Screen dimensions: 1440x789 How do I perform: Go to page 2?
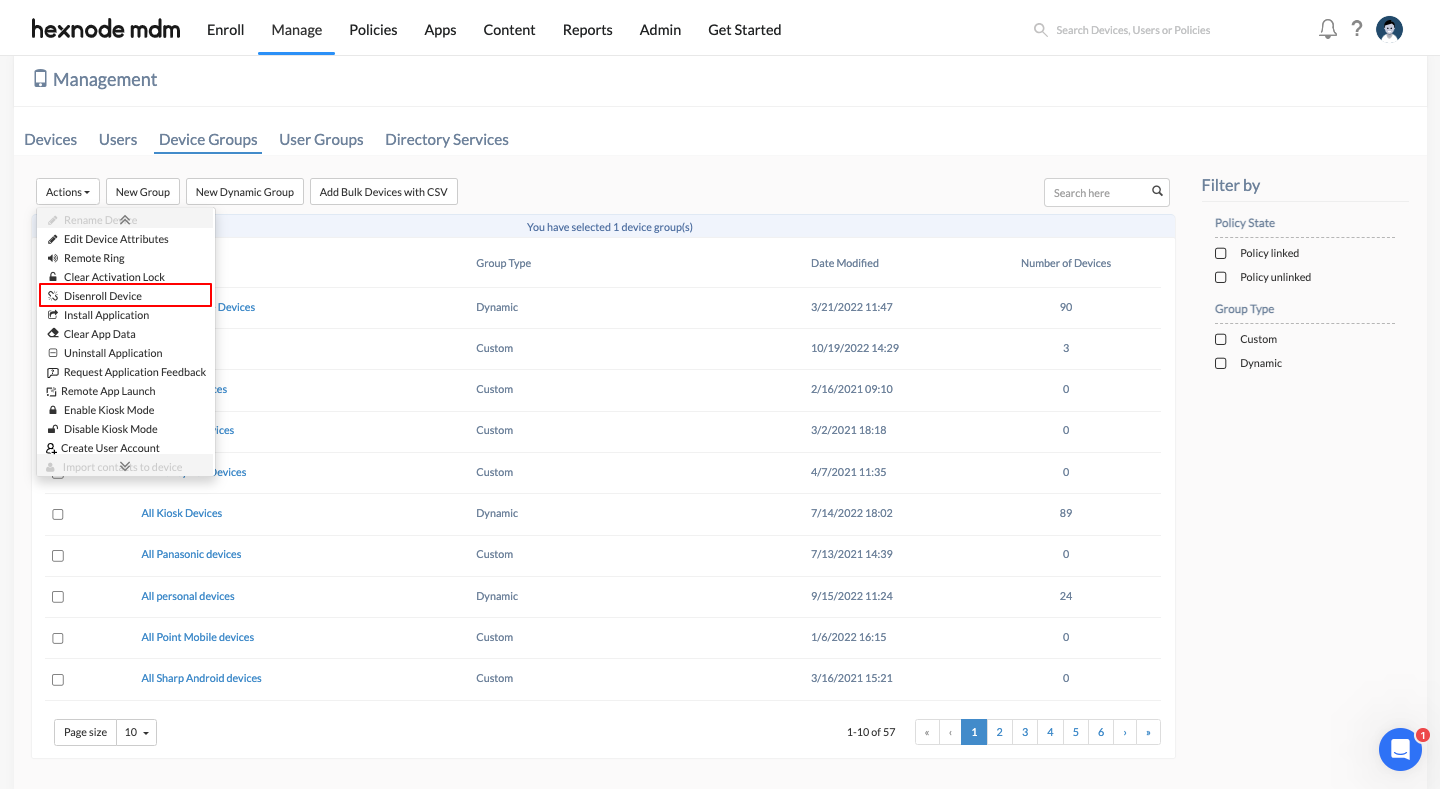pyautogui.click(x=999, y=732)
